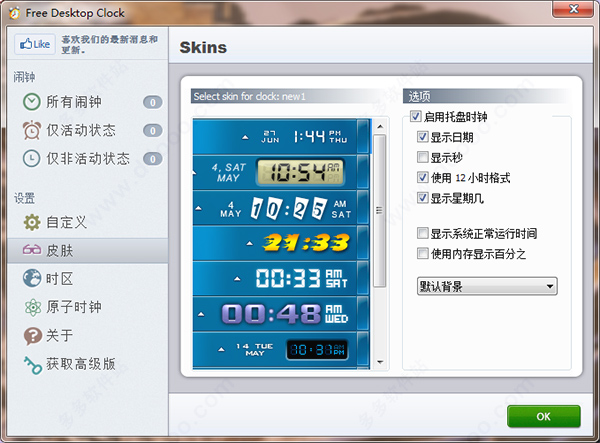This screenshot has height=443, width=600.
Task: Click the skin list scrollbar thumb
Action: point(380,210)
